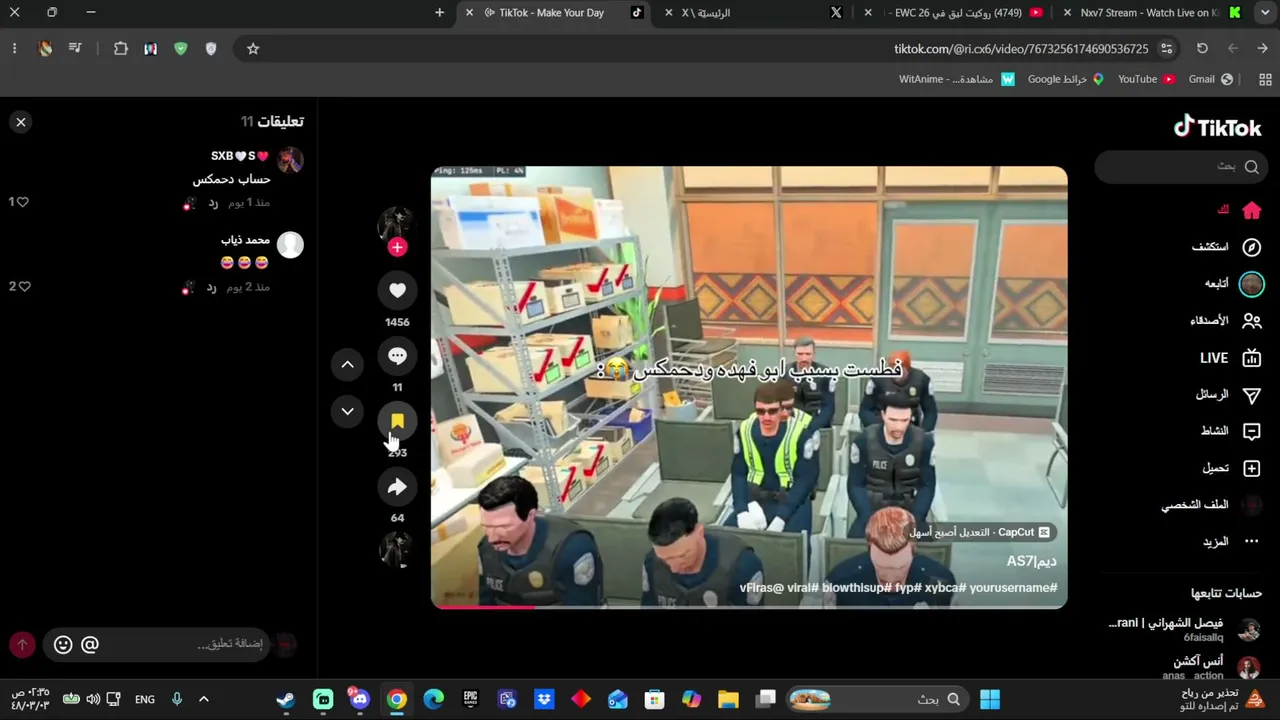Reply to SXB's comment with رد
1280x720 pixels.
212,203
